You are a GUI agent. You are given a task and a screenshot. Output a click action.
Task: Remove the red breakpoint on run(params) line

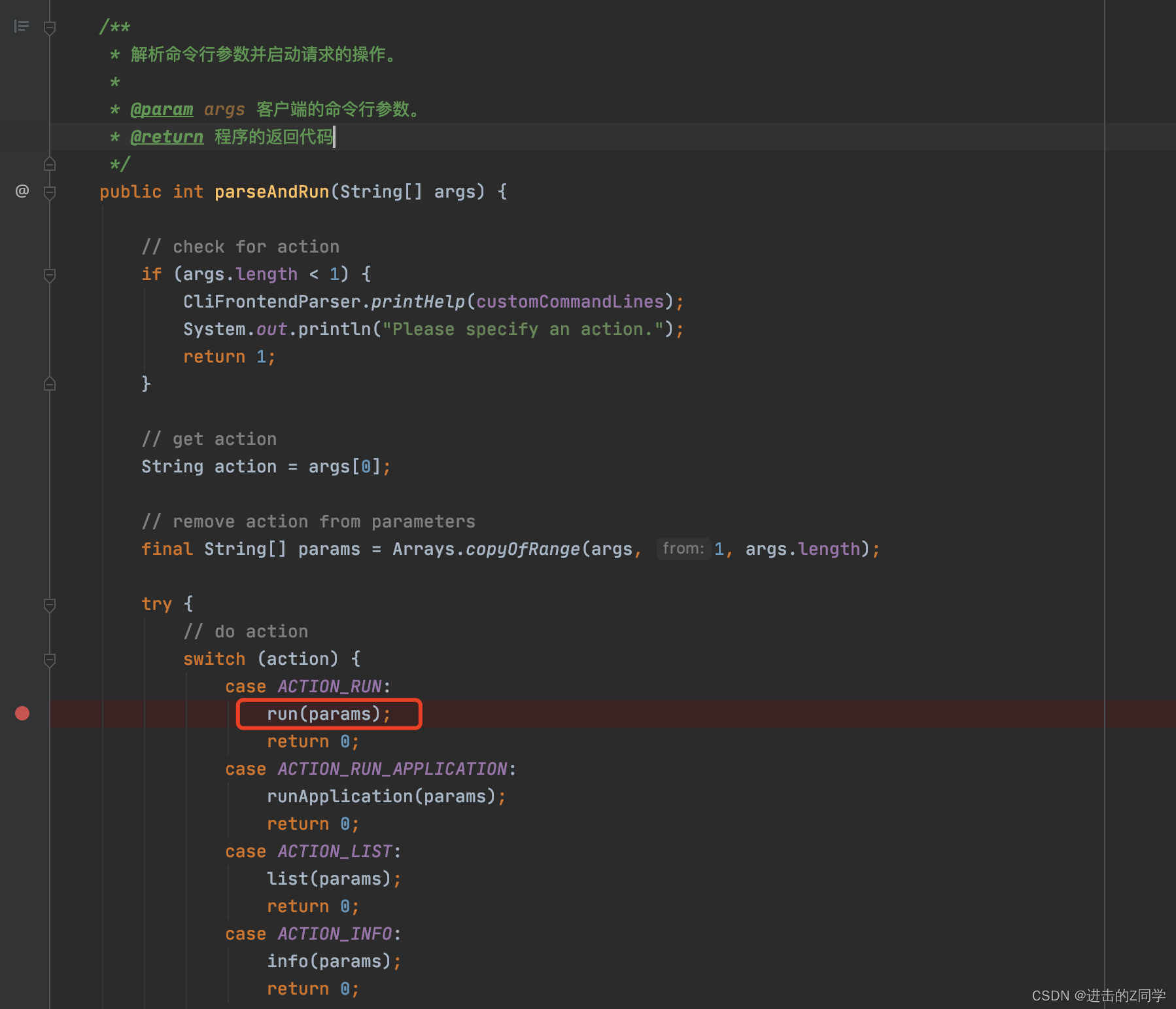click(x=22, y=713)
